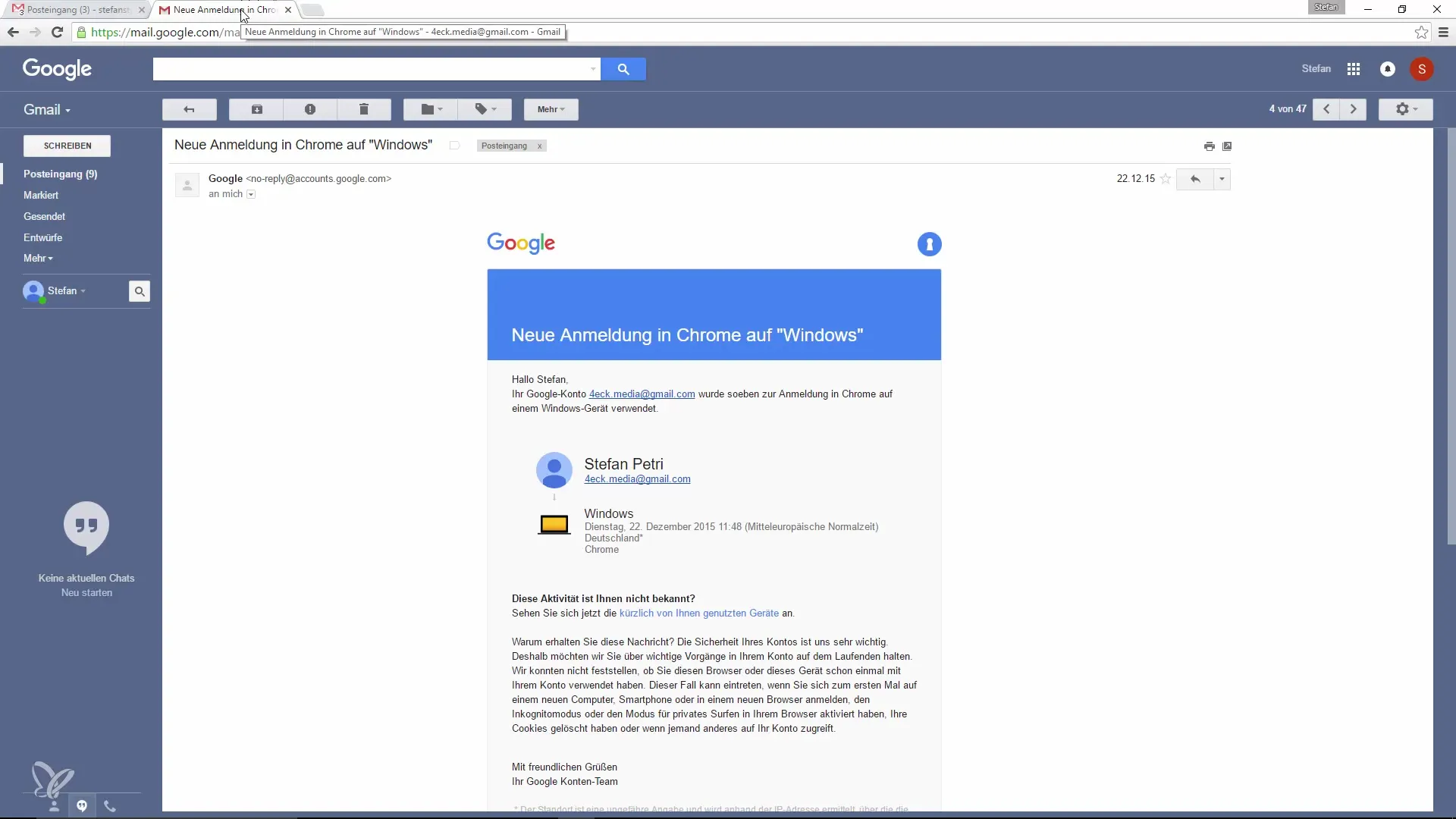Open the Entwürfe folder
The image size is (1456, 819).
pos(42,238)
